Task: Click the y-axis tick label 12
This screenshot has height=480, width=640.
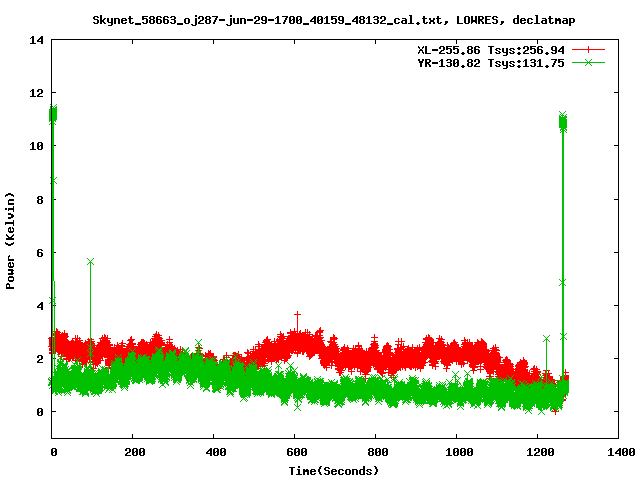Action: pyautogui.click(x=36, y=93)
